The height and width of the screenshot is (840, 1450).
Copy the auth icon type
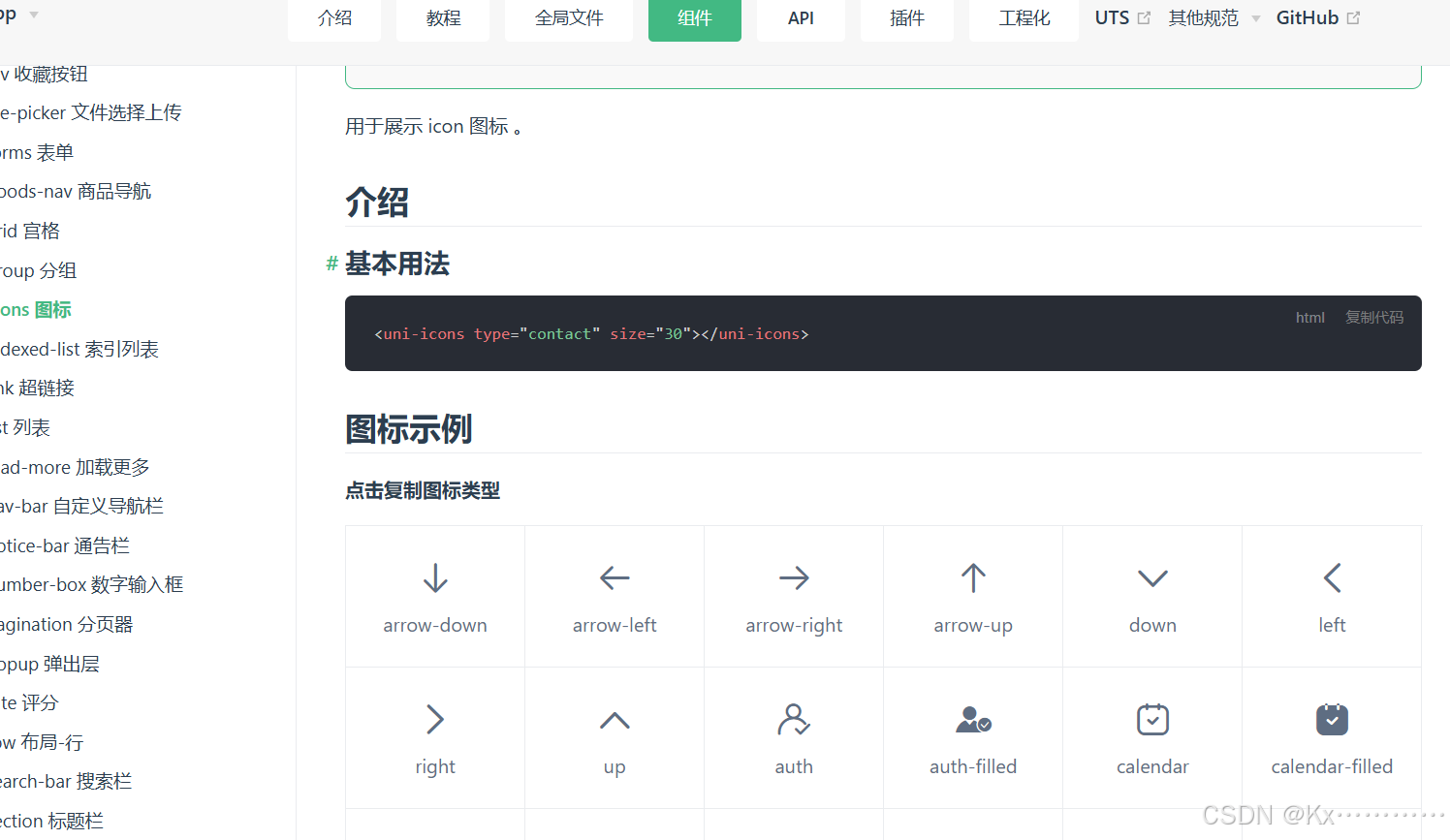[x=794, y=738]
